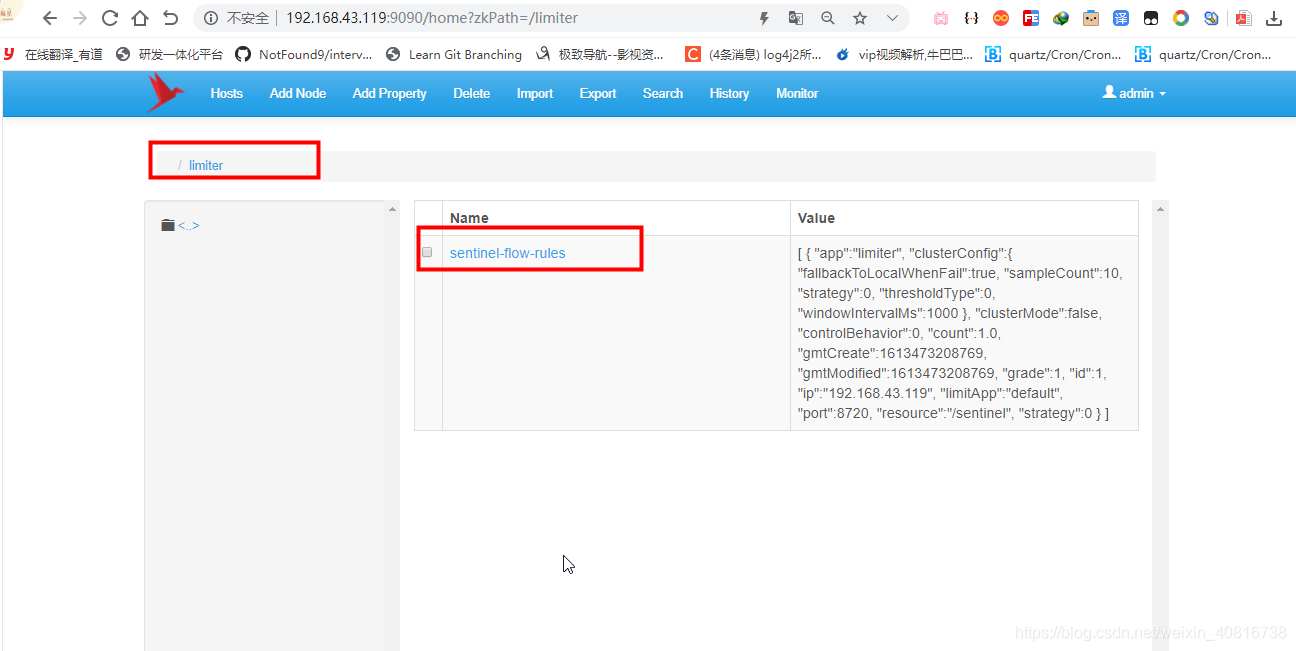
Task: Expand the address bar dropdown chevron
Action: pos(892,18)
